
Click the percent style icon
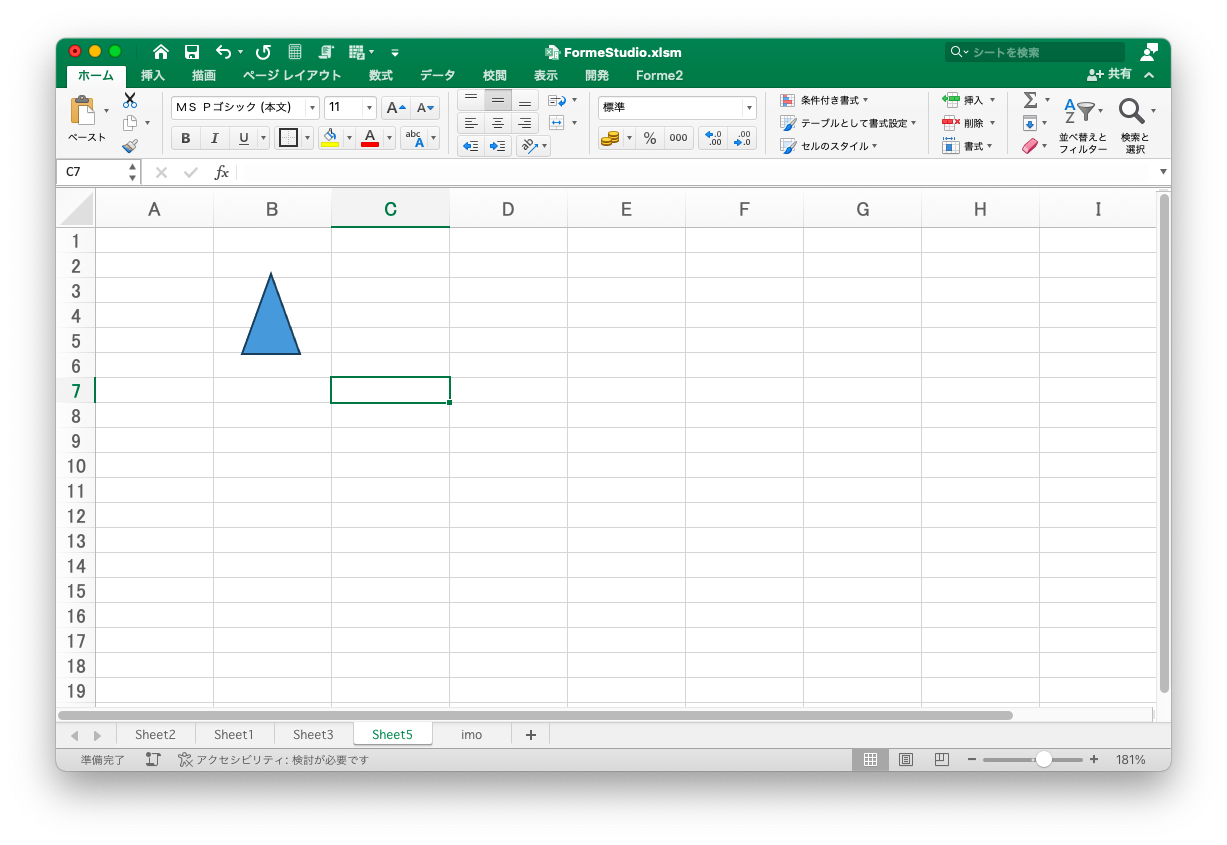[x=650, y=139]
